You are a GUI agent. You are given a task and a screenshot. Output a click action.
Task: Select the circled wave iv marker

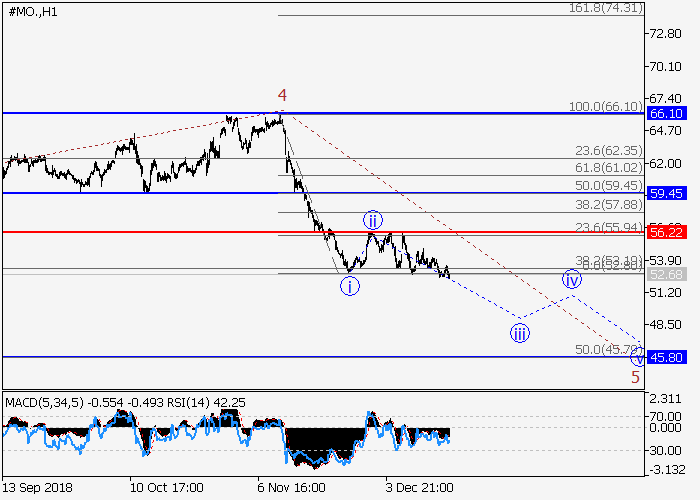click(x=571, y=279)
